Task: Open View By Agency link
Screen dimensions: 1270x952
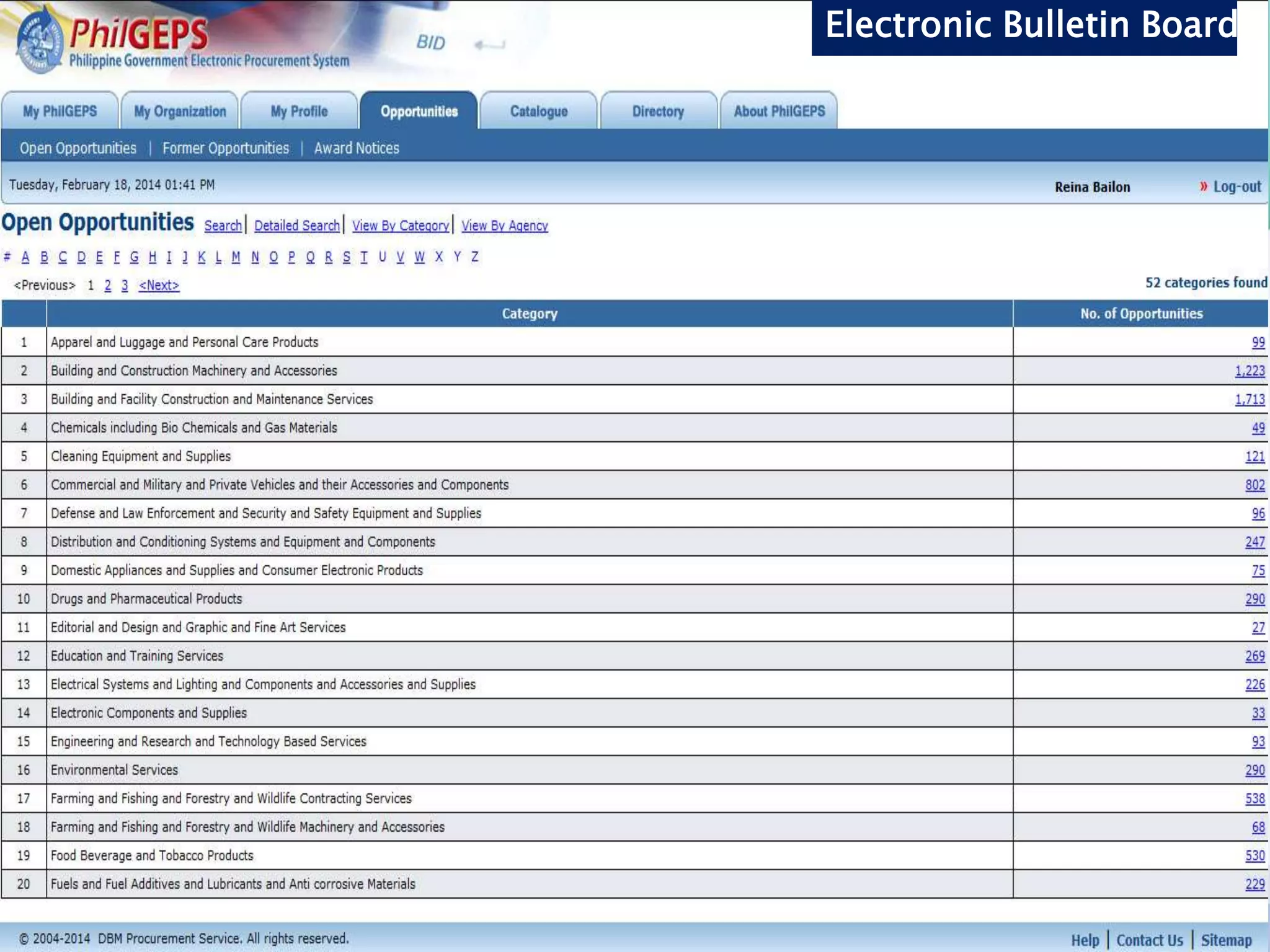Action: pos(505,226)
